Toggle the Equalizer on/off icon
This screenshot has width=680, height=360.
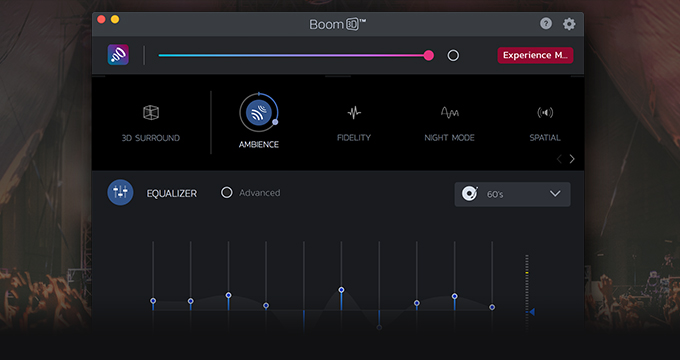[x=120, y=193]
